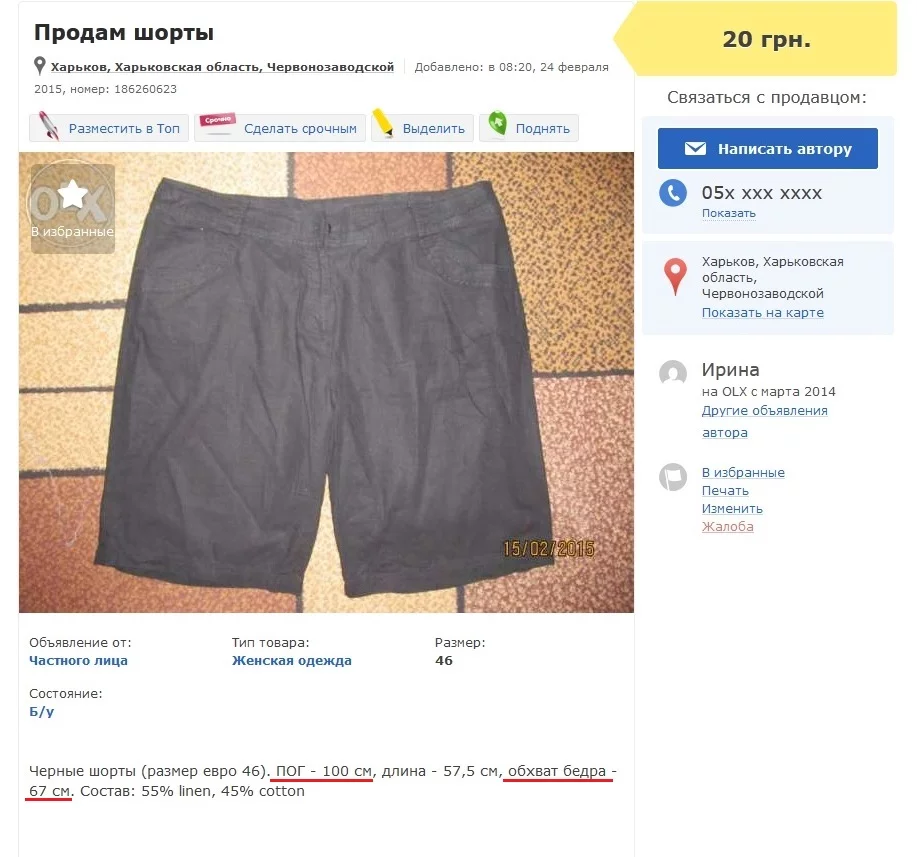Click the yellow highlighter icon for Выделить
Viewport: 917px width, 857px height.
point(383,123)
